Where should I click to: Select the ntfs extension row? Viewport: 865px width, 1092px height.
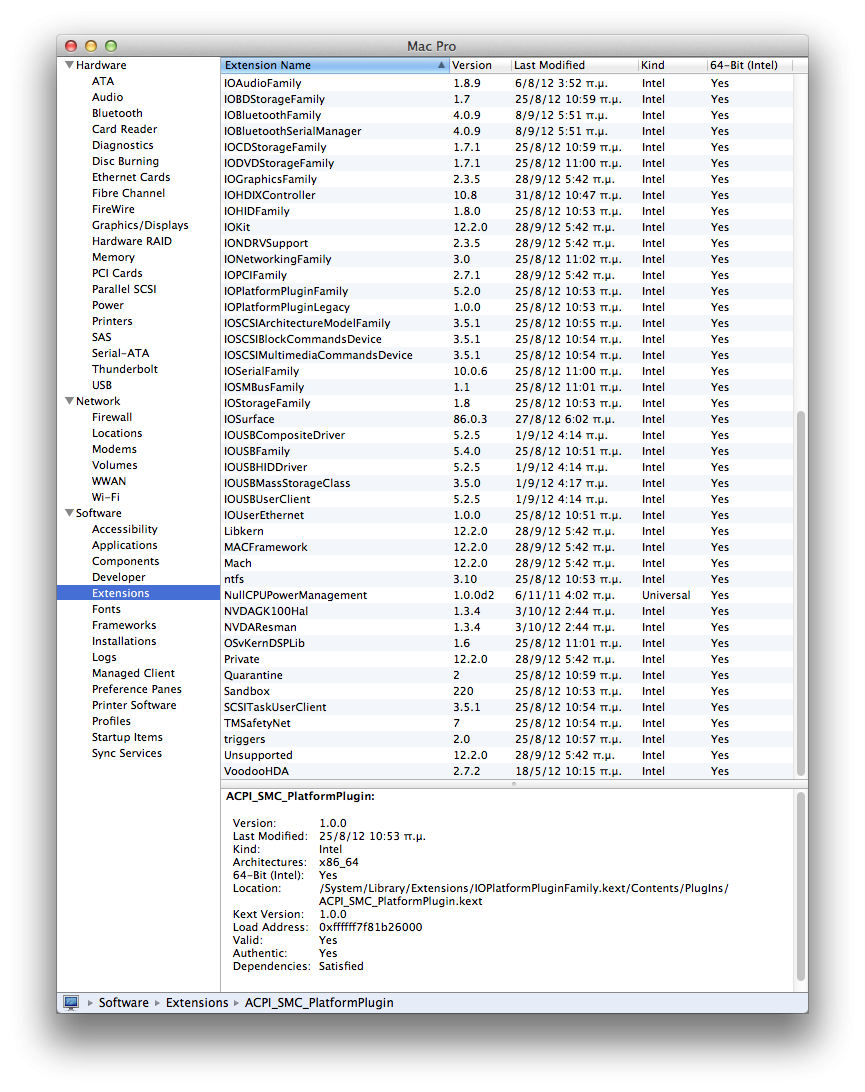(507, 579)
